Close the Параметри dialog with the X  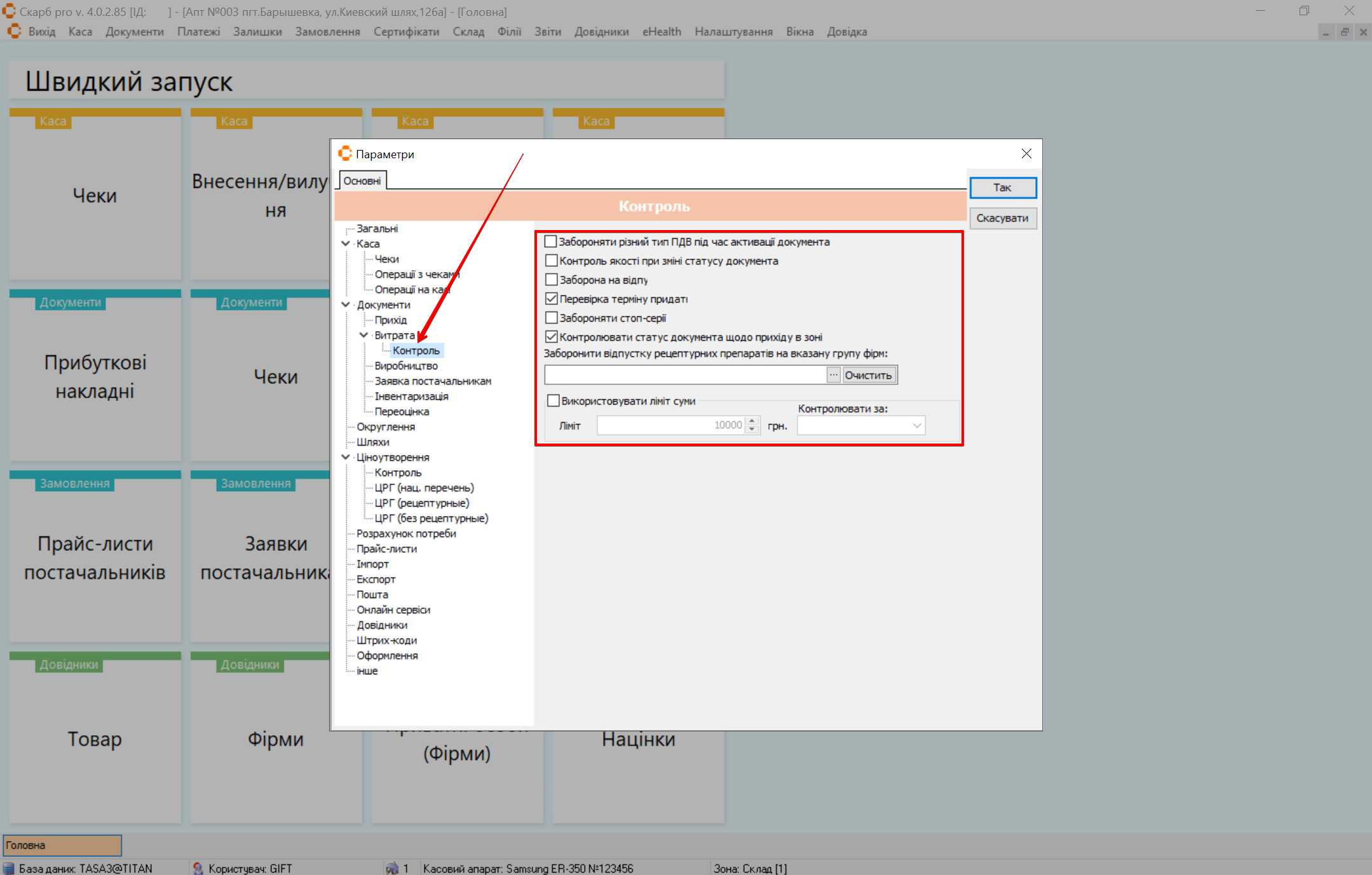(x=1026, y=154)
